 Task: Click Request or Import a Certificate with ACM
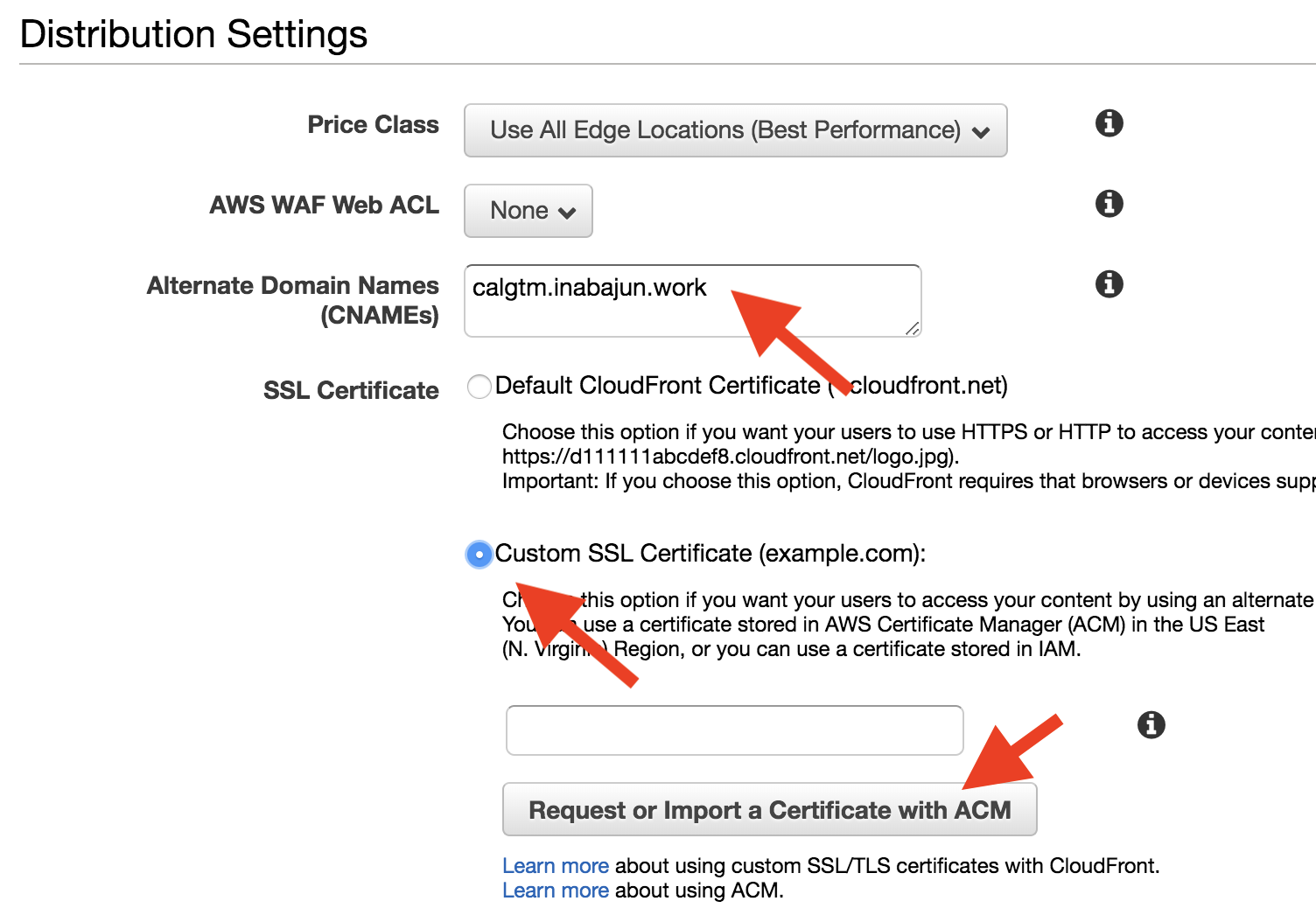click(x=770, y=809)
